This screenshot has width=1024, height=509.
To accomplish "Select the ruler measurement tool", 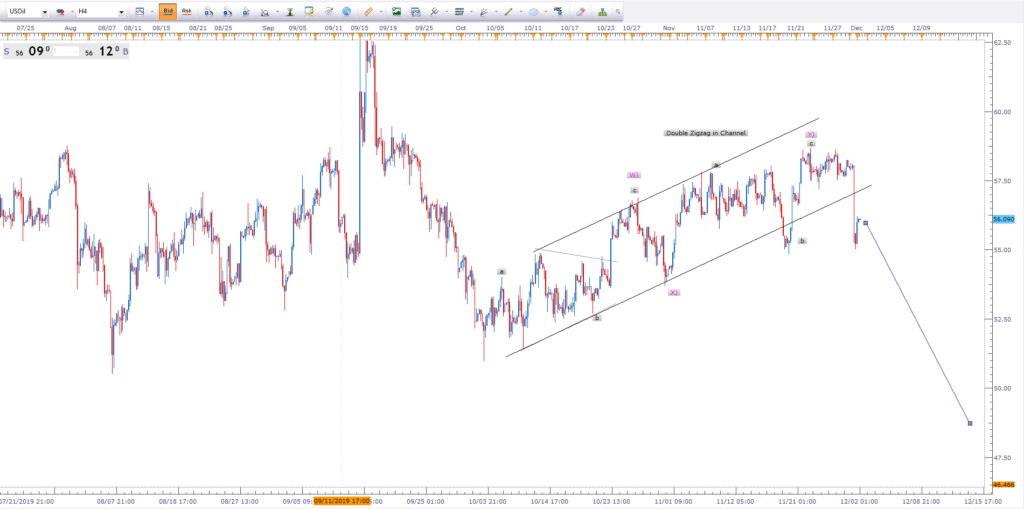I will pyautogui.click(x=368, y=12).
